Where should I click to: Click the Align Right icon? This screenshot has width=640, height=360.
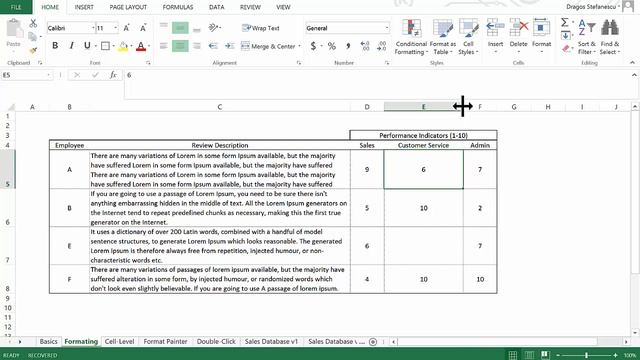197,46
